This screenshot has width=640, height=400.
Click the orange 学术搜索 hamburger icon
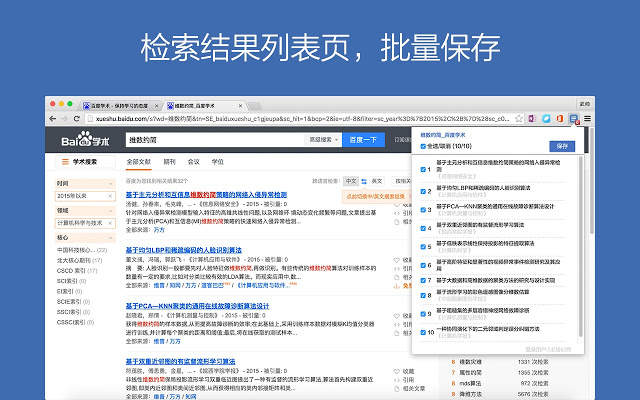pyautogui.click(x=65, y=162)
